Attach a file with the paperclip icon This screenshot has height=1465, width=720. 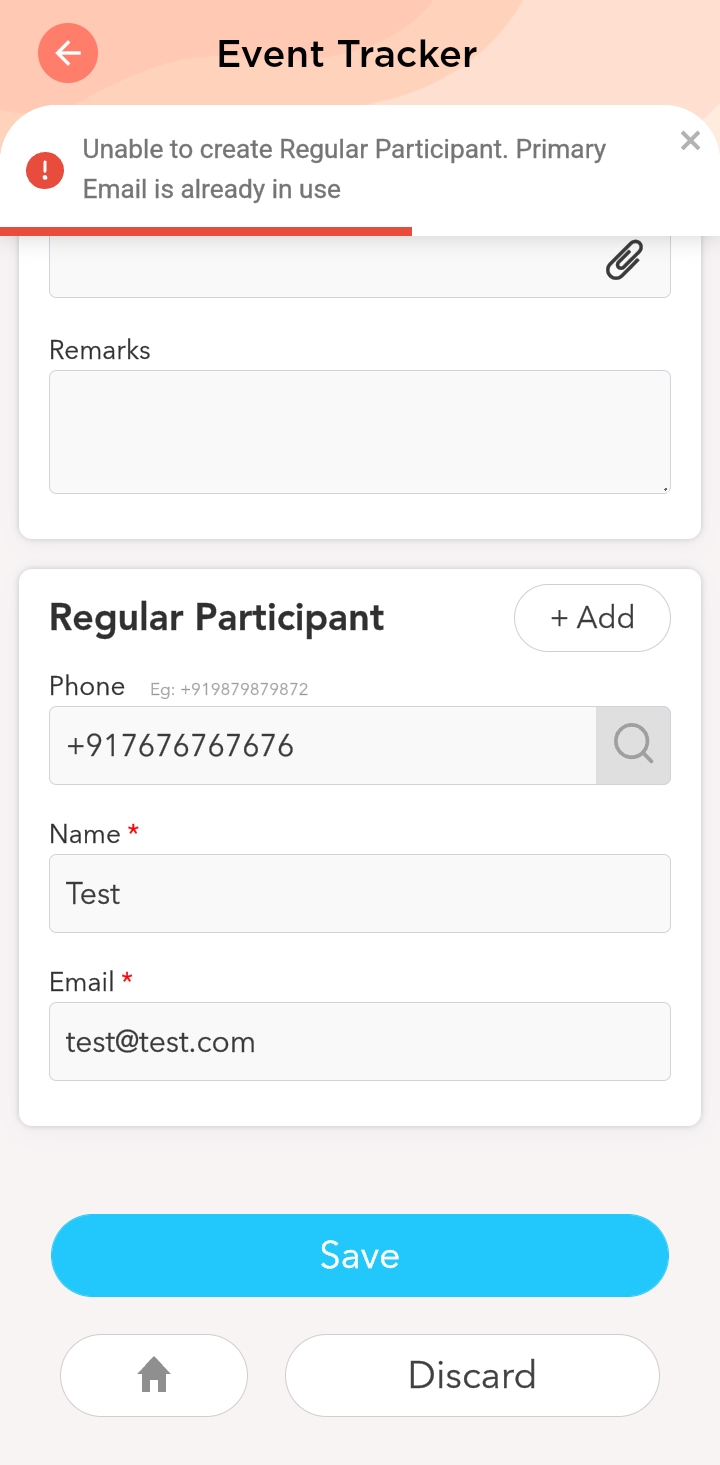pyautogui.click(x=624, y=261)
